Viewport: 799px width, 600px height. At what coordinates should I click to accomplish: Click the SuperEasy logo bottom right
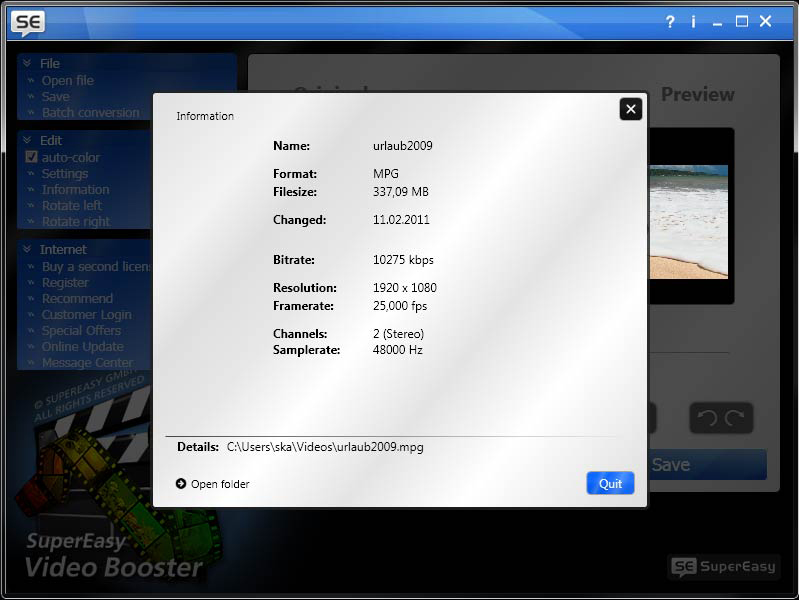pos(722,567)
